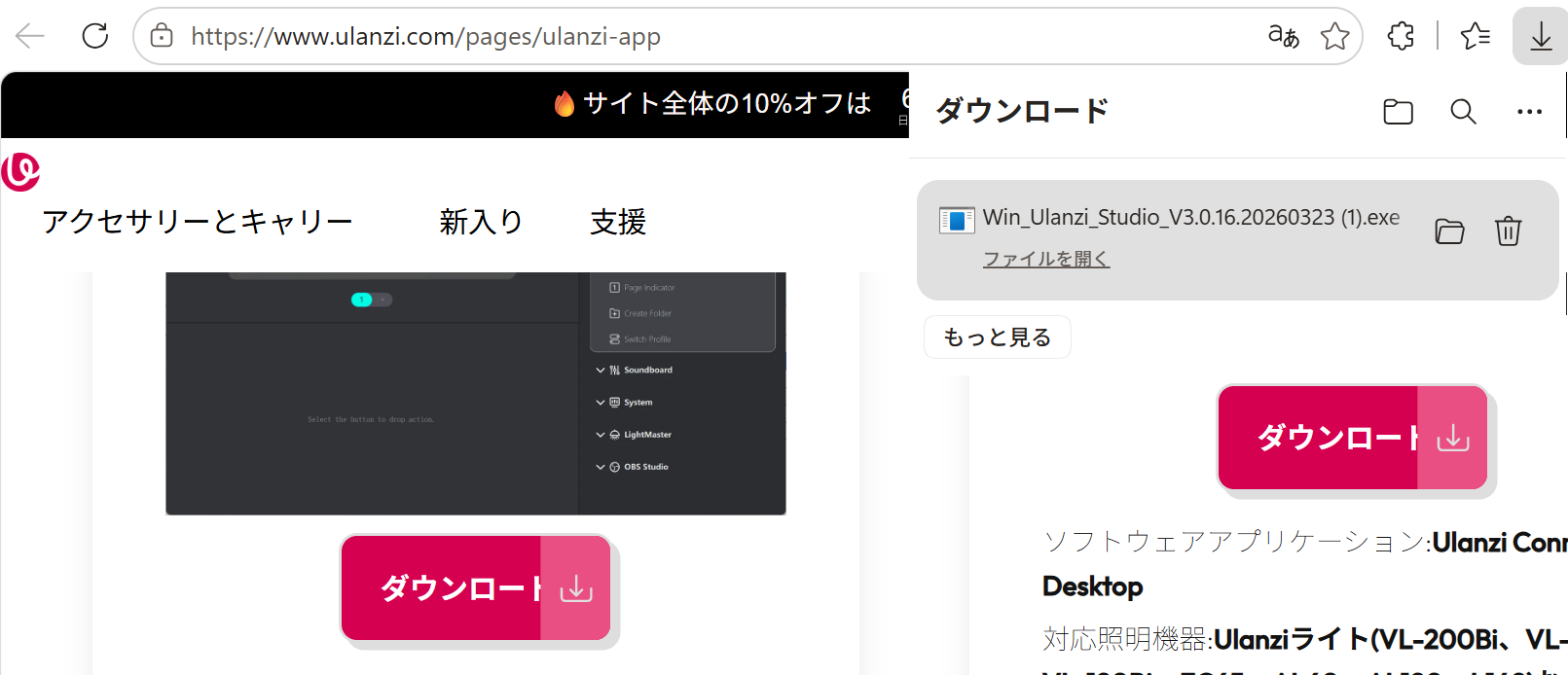The height and width of the screenshot is (675, 1568).
Task: Click the サイト全体の10%オフ banner text
Action: pyautogui.click(x=727, y=103)
